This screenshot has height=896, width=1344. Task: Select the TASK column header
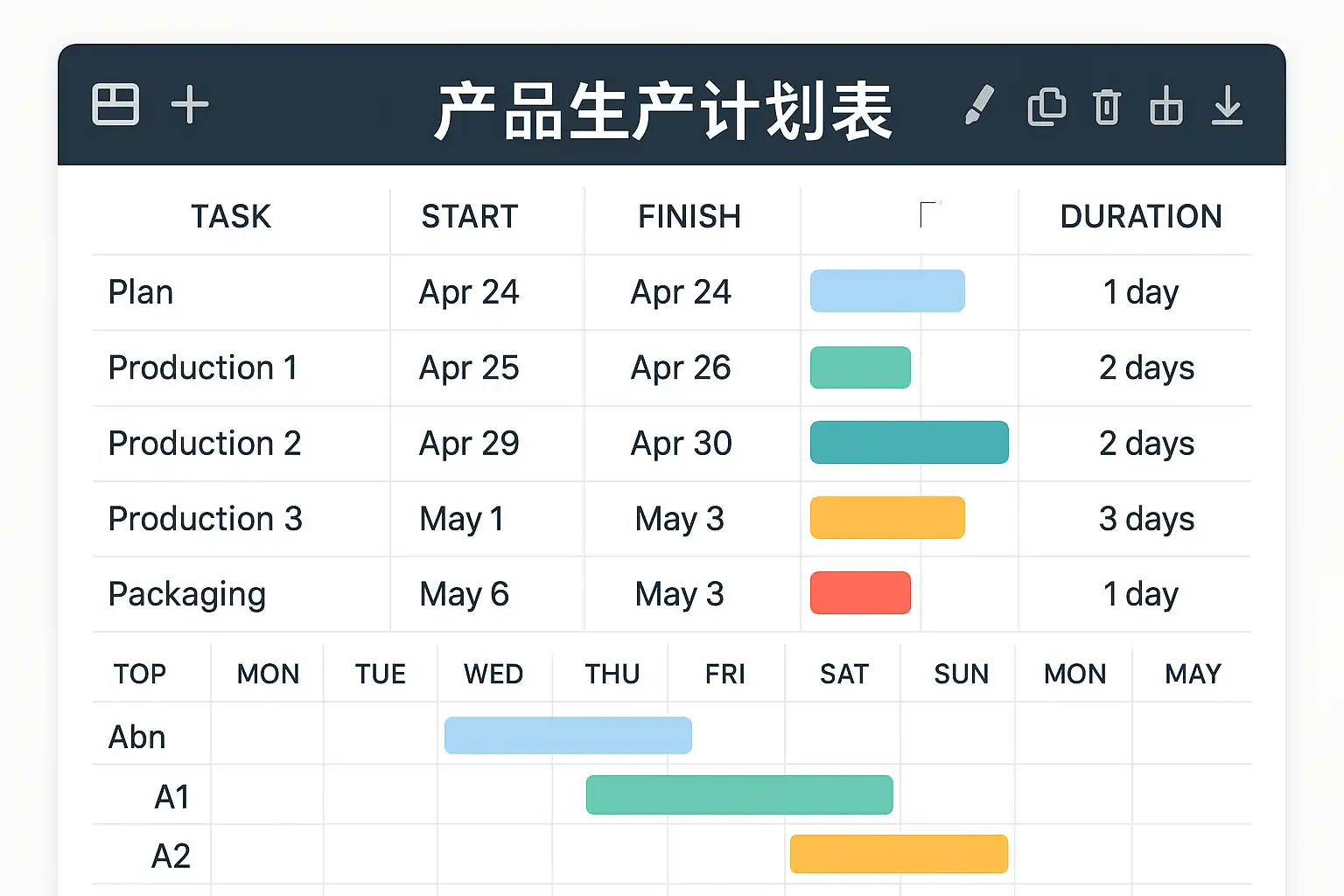tap(231, 216)
